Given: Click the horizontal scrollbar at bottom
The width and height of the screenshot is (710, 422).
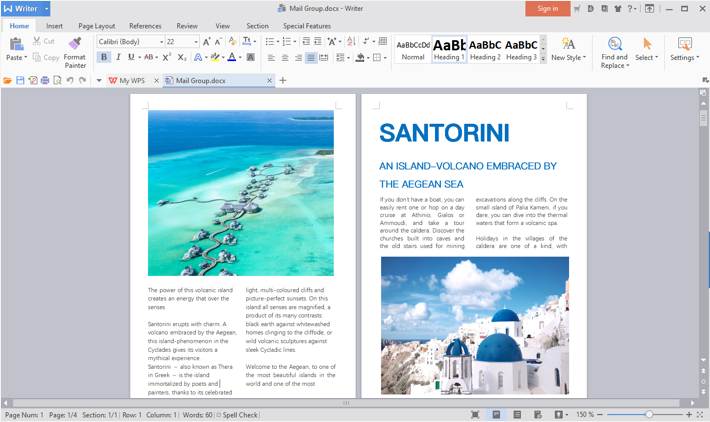Looking at the screenshot, I should (x=347, y=403).
